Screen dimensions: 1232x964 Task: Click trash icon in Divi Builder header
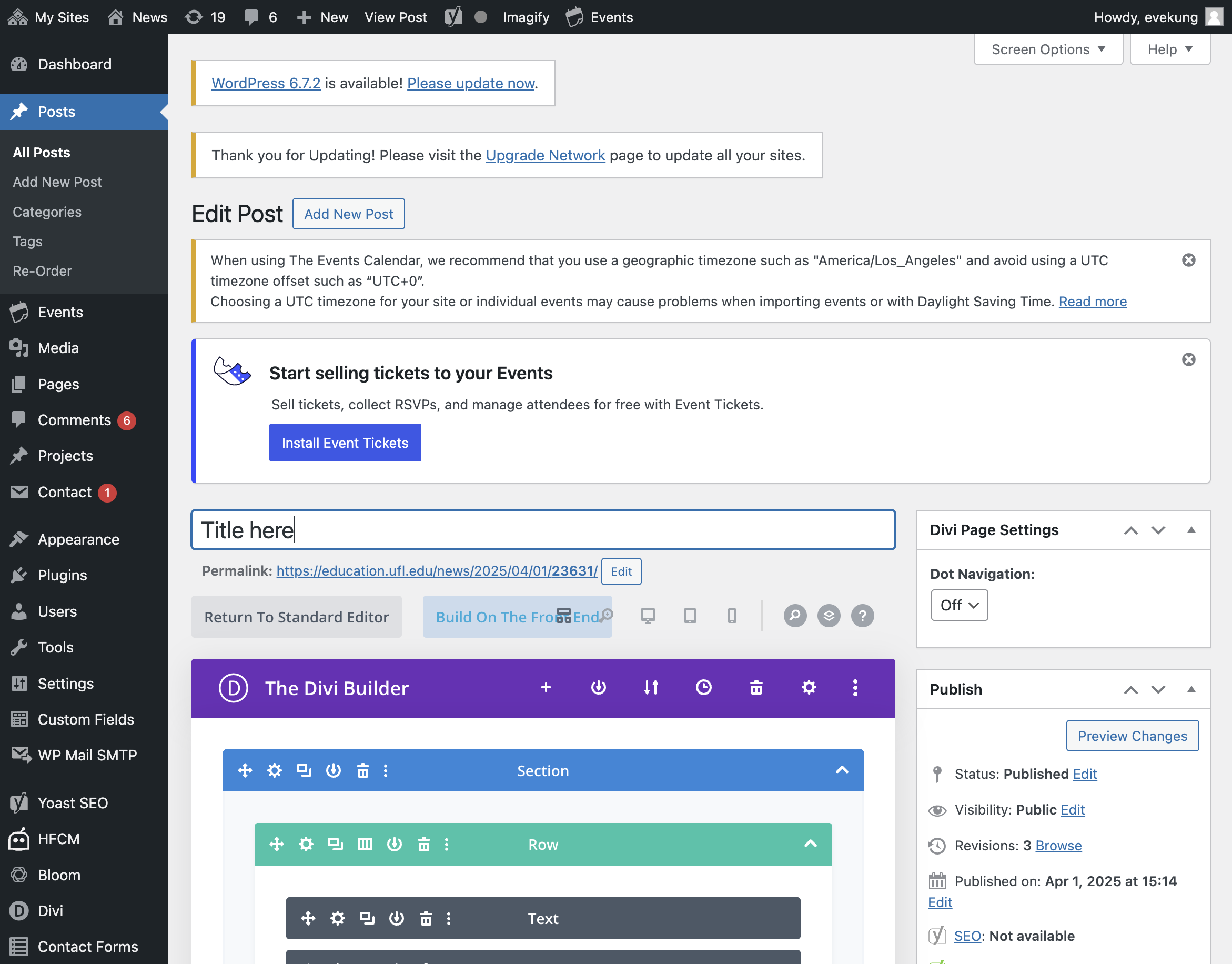tap(756, 687)
